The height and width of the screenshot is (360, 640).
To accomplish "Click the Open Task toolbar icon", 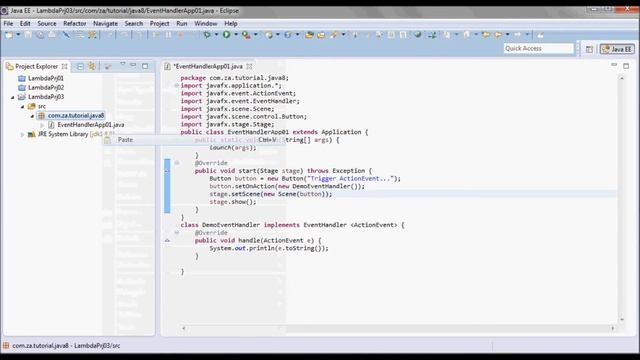I will [x=321, y=35].
